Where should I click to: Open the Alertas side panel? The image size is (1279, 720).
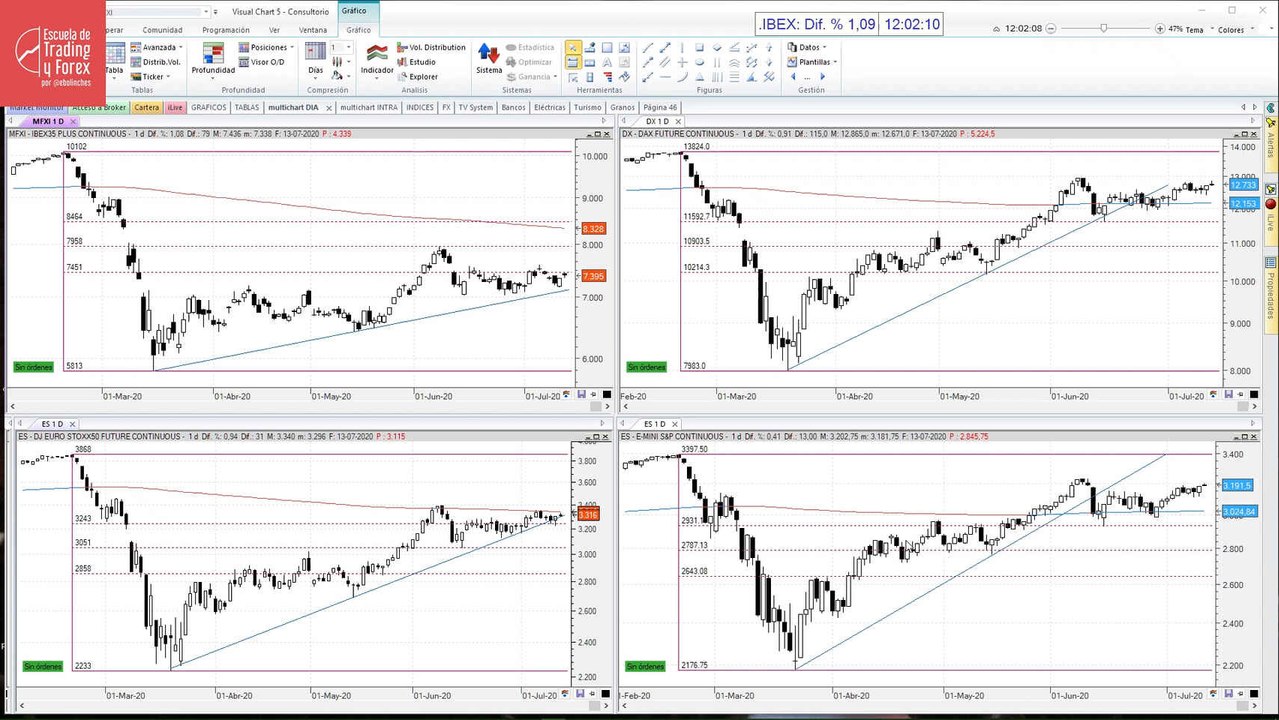click(1271, 145)
